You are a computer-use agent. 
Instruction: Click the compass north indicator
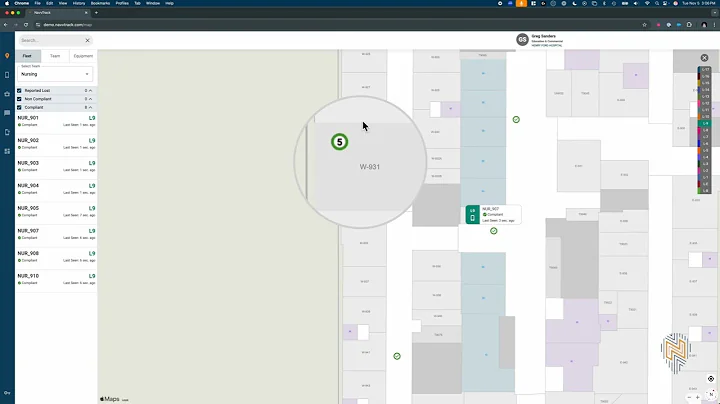click(x=711, y=395)
